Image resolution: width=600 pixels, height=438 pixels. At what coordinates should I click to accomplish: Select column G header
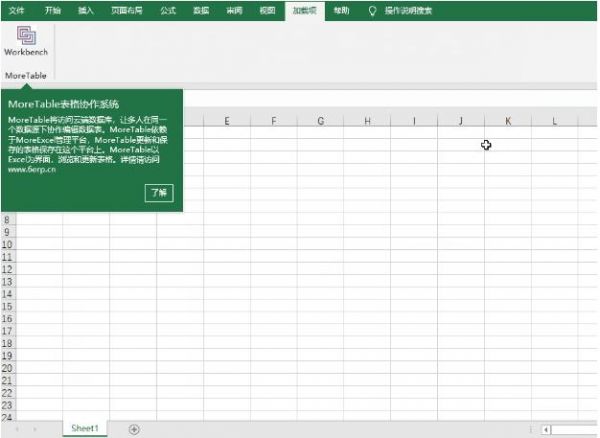(x=321, y=121)
